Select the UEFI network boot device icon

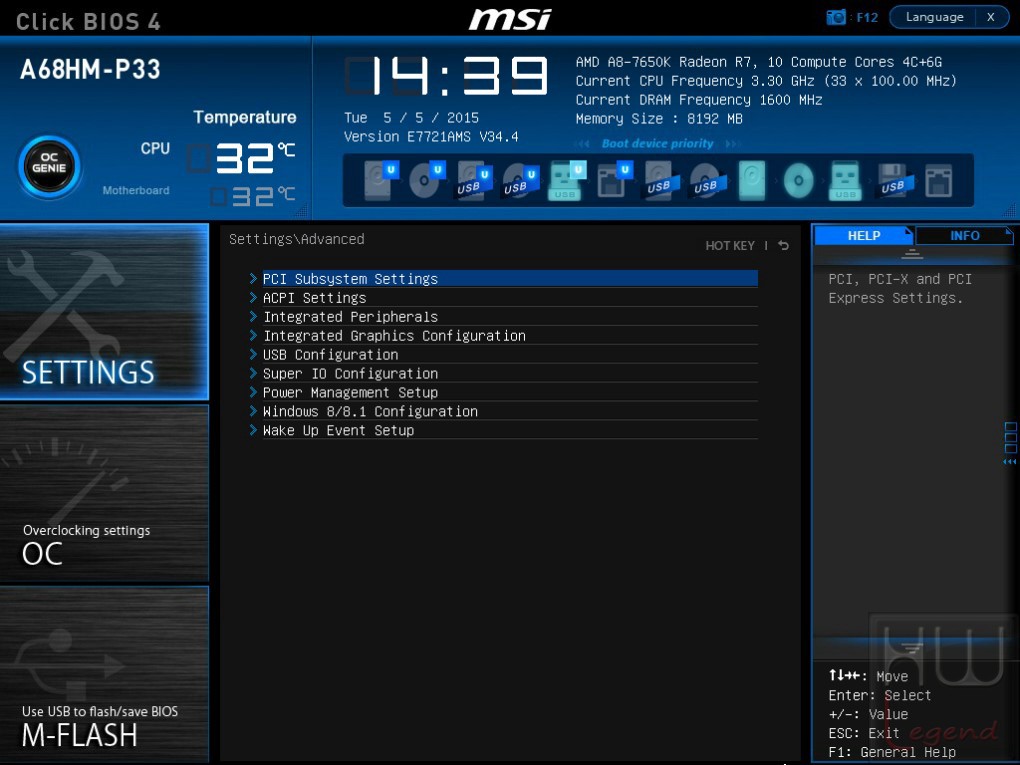pos(614,180)
